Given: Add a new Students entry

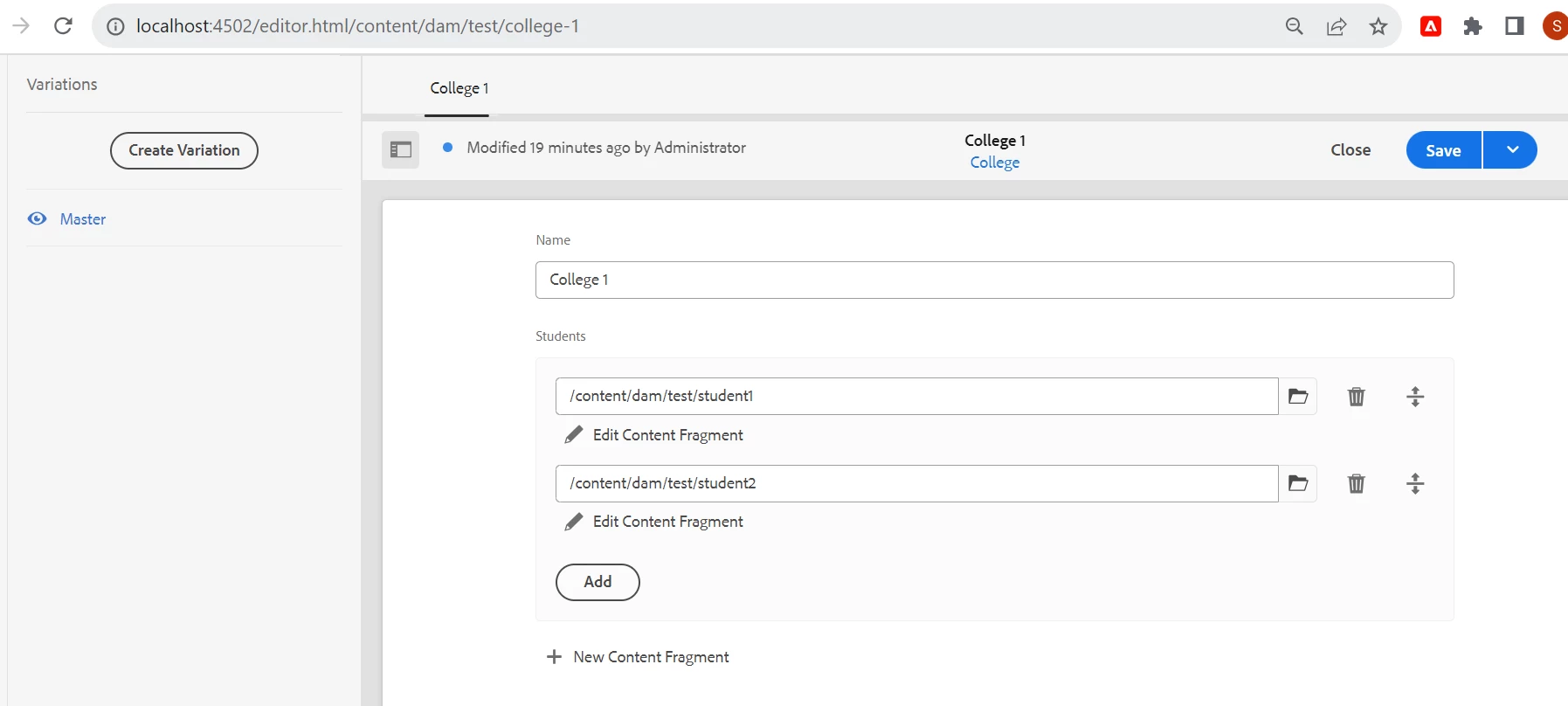Looking at the screenshot, I should coord(597,582).
